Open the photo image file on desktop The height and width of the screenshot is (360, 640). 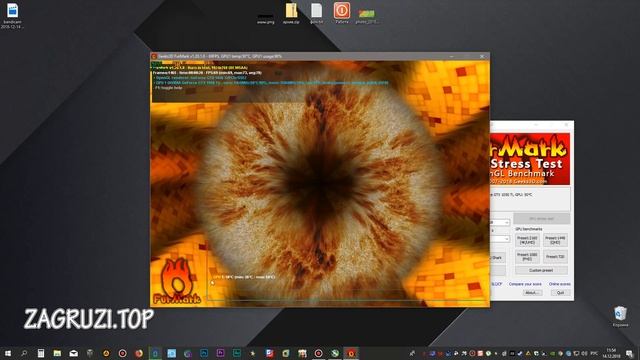366,16
